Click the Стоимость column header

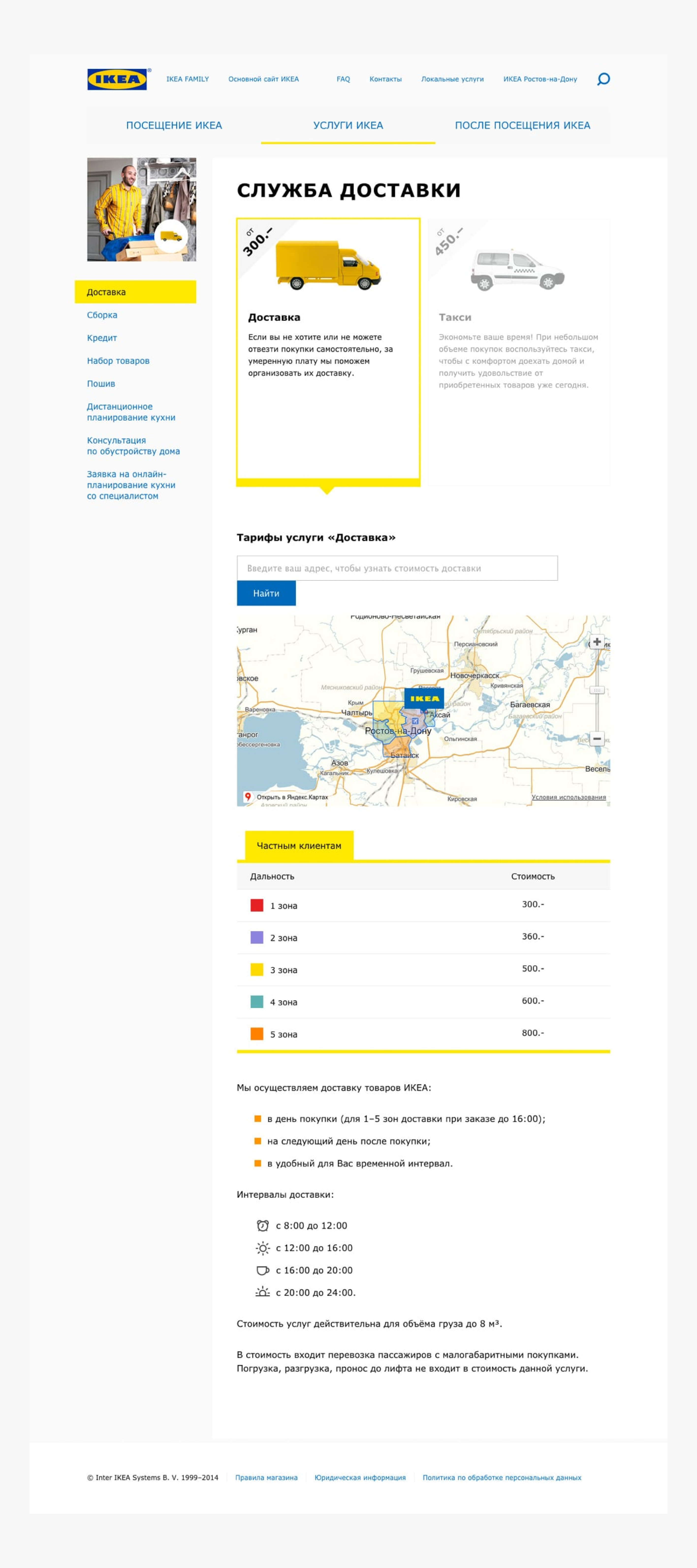tap(533, 877)
